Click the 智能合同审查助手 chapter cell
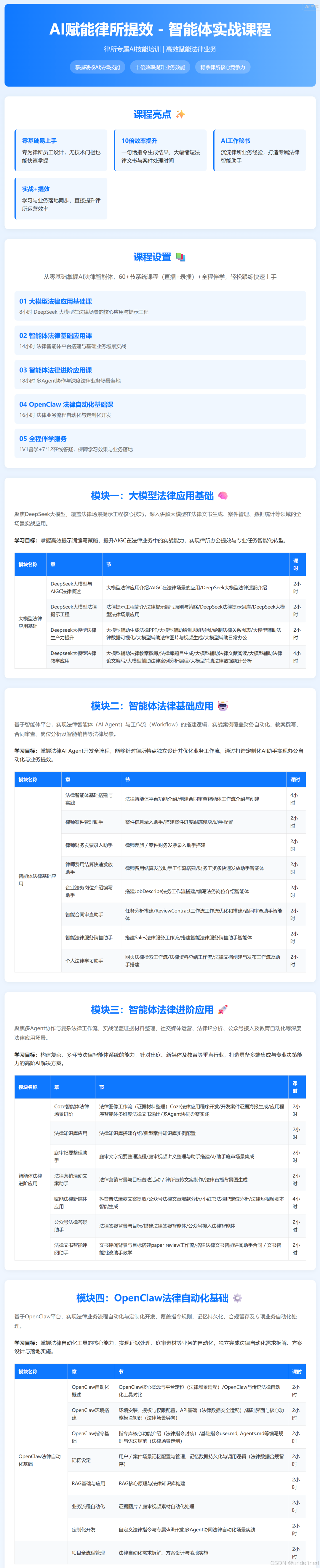Screen dimensions: 320x1568 92,915
